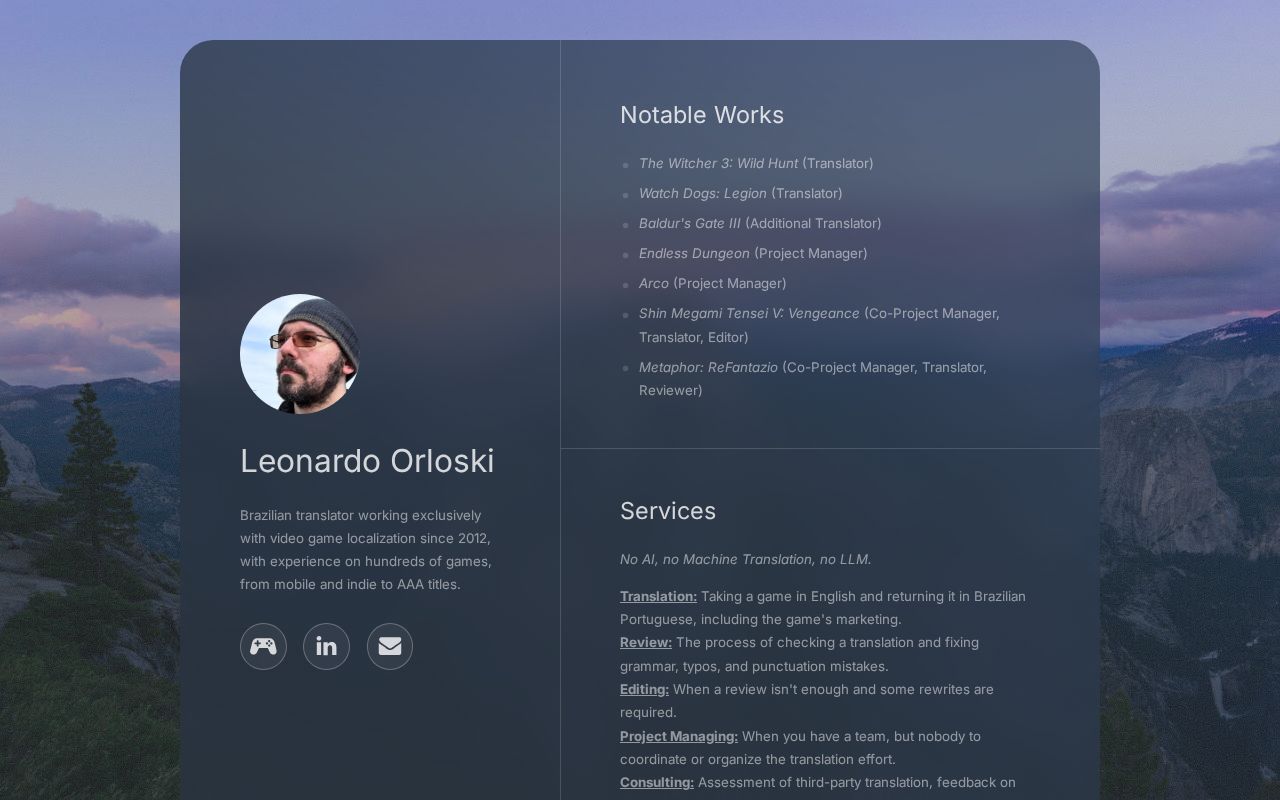Click The Witcher 3: Wild Hunt entry
Image resolution: width=1280 pixels, height=800 pixels.
pyautogui.click(x=718, y=163)
